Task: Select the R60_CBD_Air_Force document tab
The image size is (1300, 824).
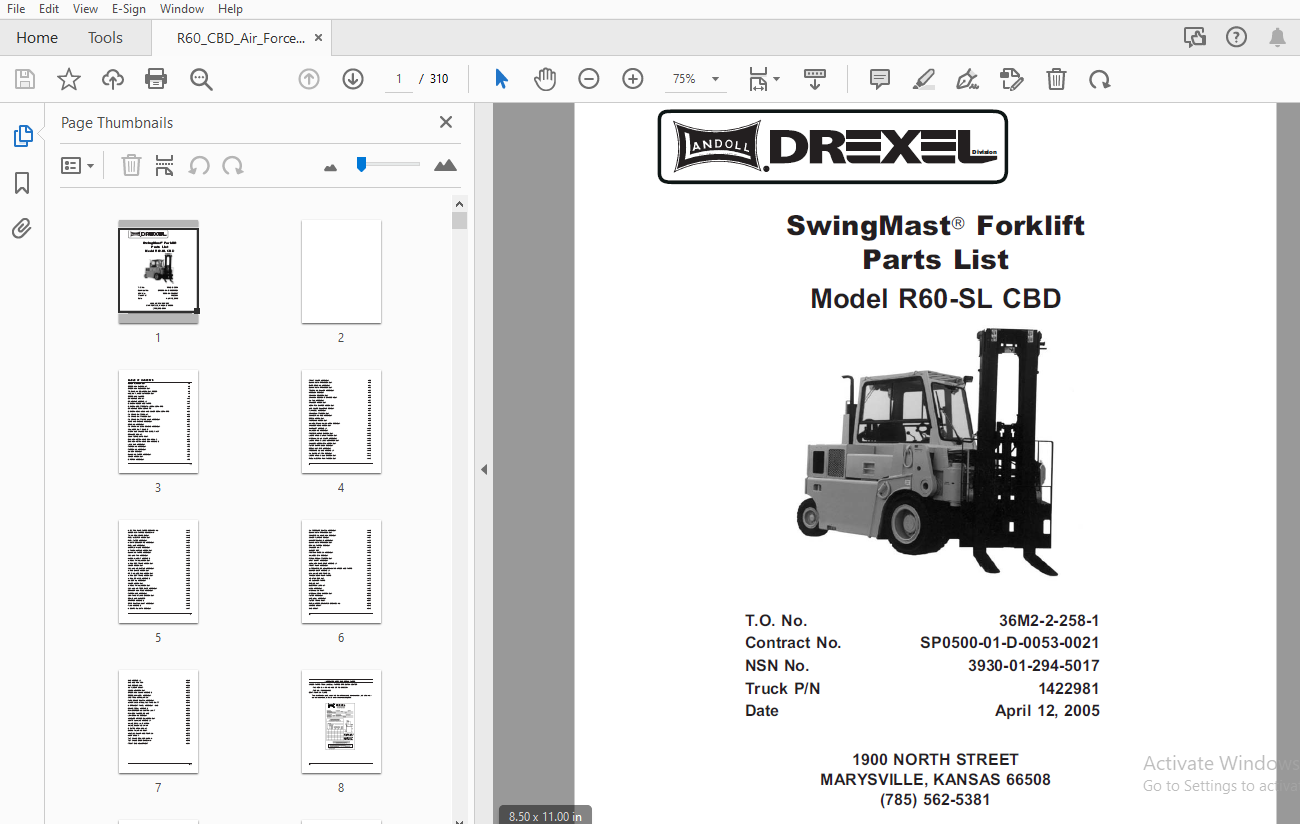Action: (240, 38)
